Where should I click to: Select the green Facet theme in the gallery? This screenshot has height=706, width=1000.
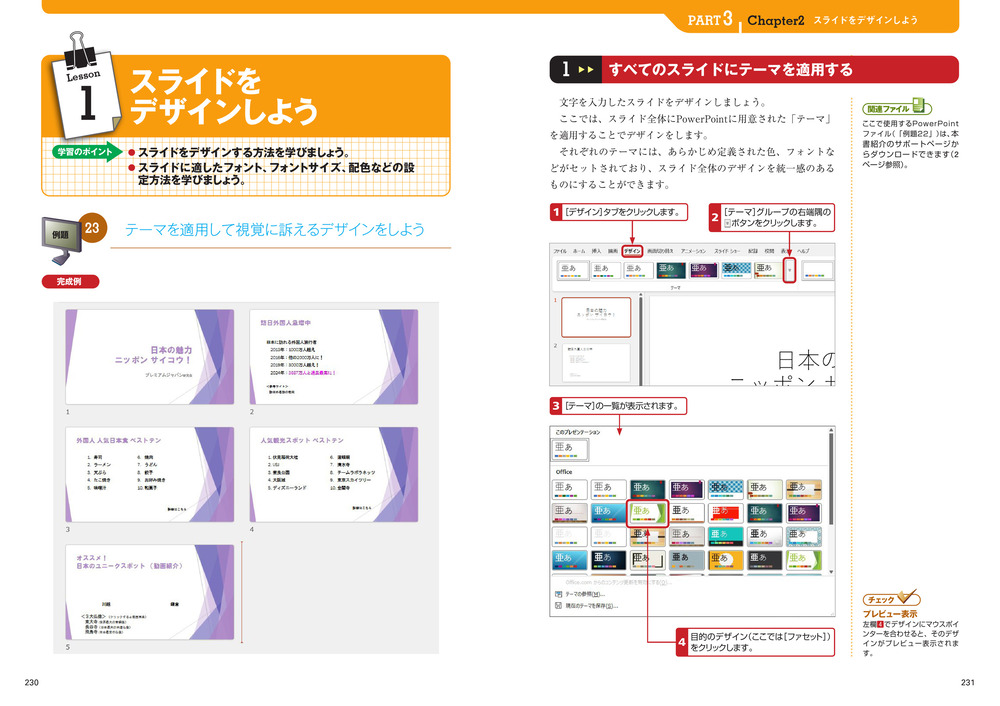point(648,512)
